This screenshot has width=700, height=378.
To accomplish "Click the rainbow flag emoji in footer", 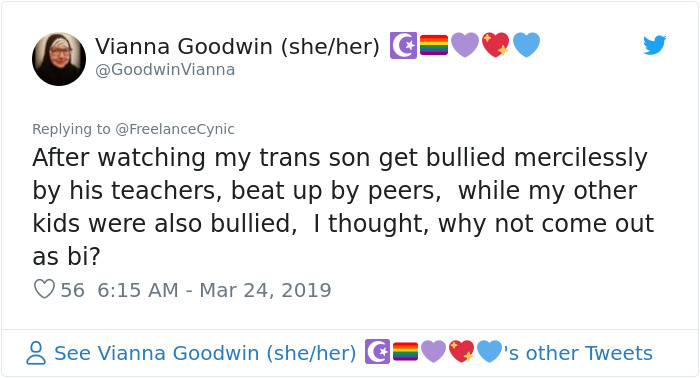I will coord(405,352).
